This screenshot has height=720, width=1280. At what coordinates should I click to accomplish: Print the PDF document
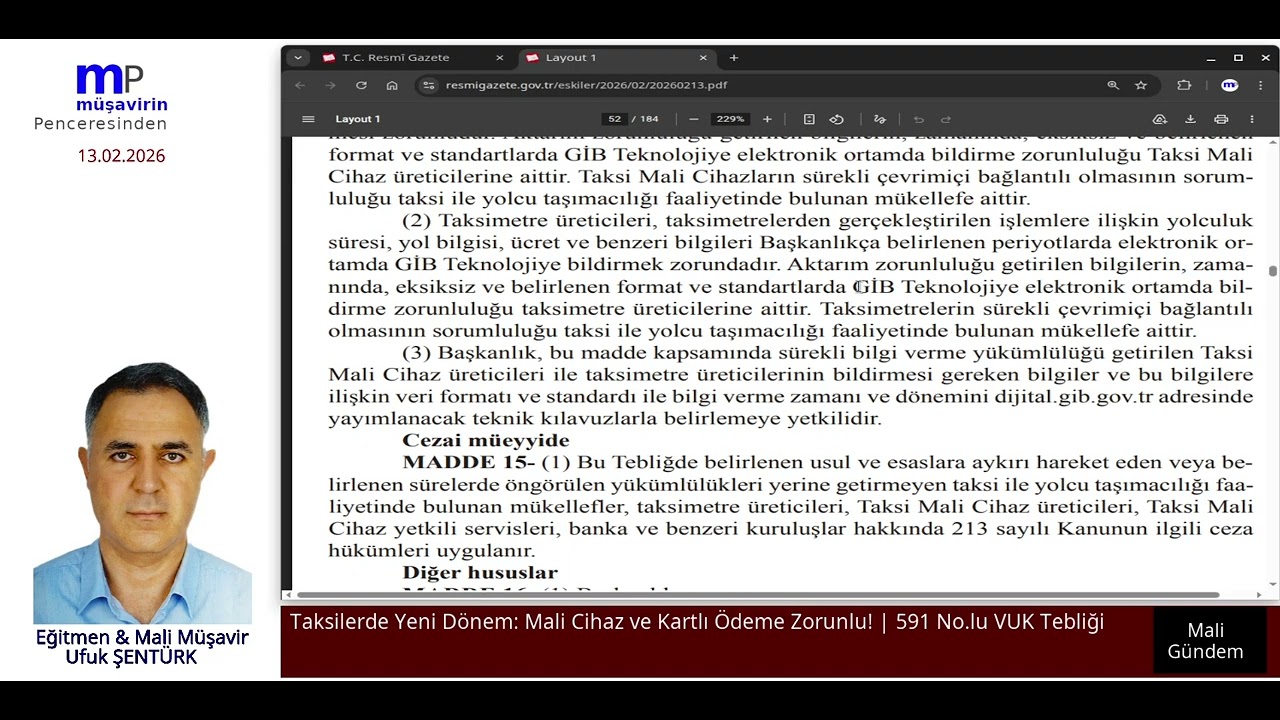coord(1221,119)
